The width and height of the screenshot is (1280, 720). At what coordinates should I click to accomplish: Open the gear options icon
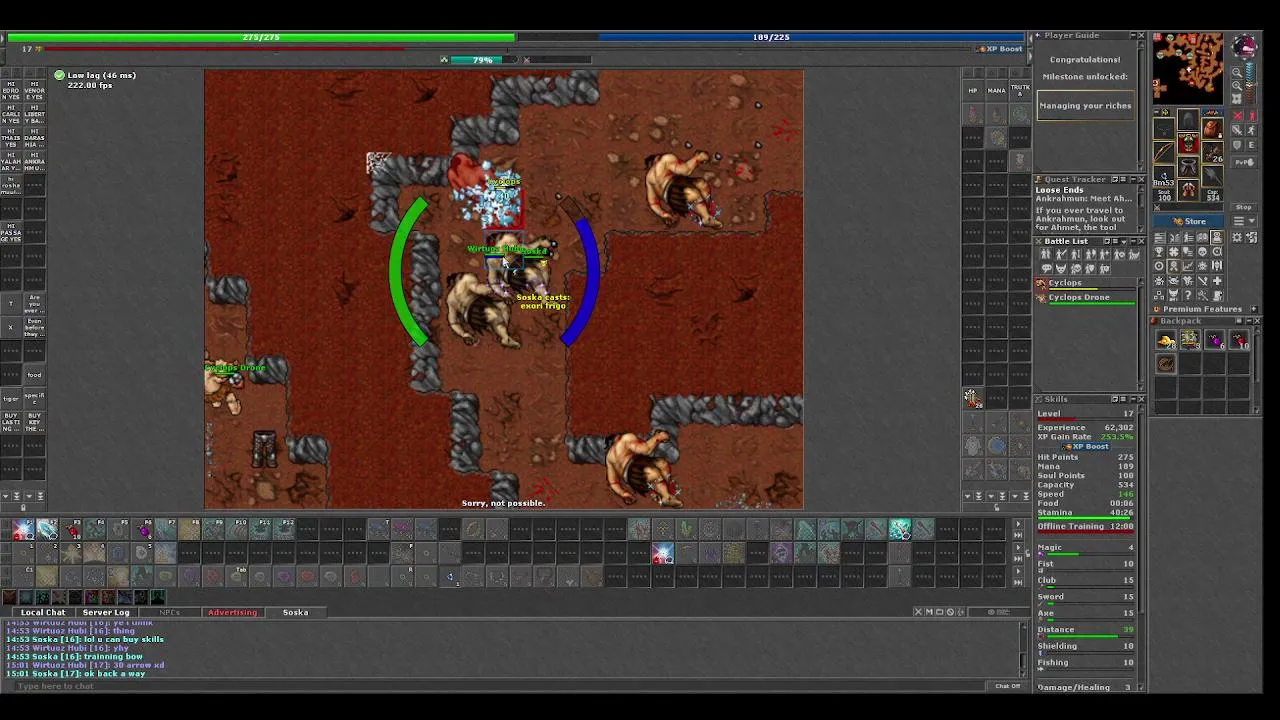[x=1237, y=237]
